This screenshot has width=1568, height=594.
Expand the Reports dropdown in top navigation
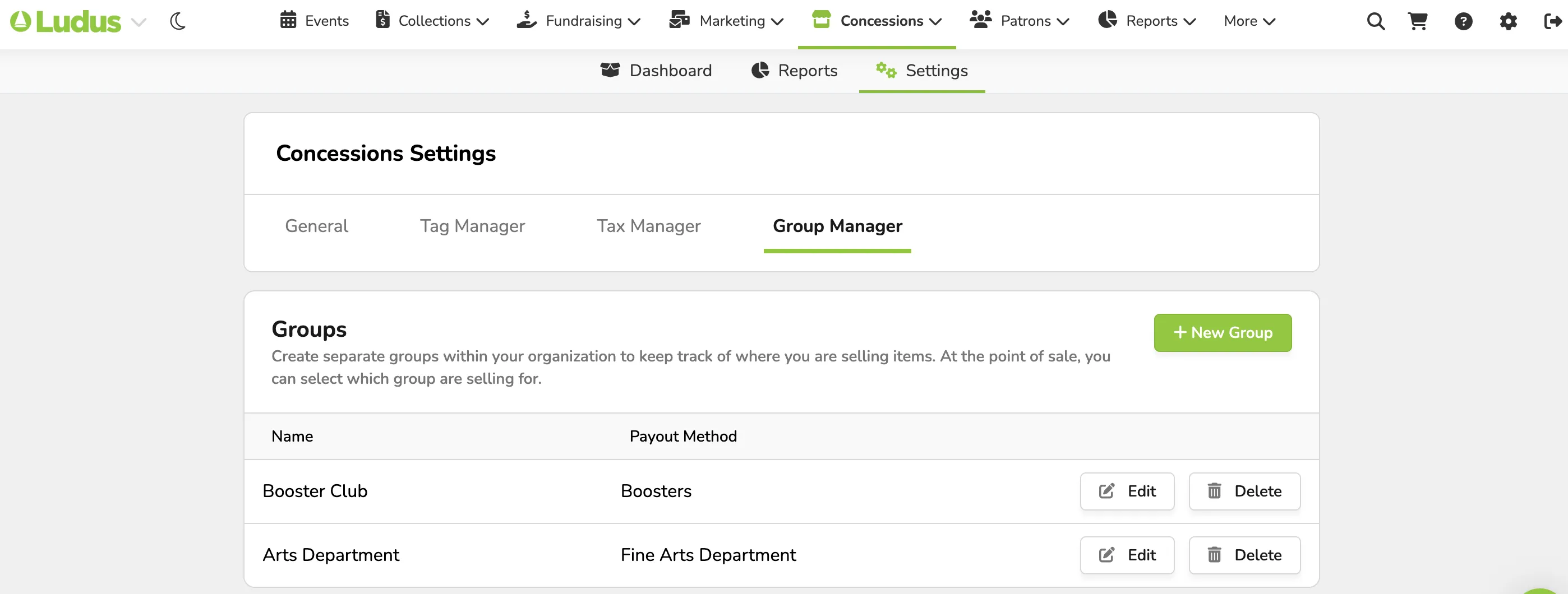(1147, 21)
